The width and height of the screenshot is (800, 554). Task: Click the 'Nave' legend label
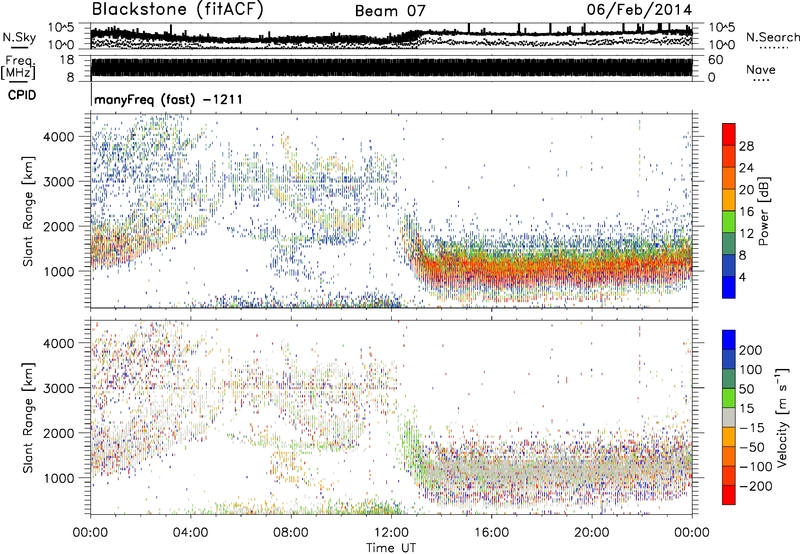760,69
